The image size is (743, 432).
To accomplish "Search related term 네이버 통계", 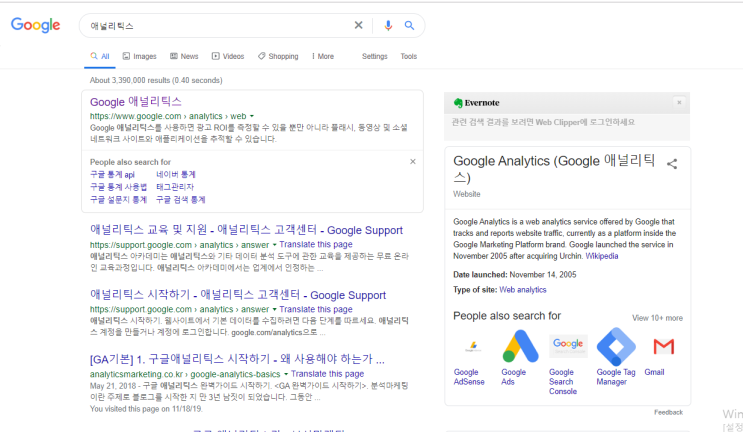I will [x=176, y=175].
